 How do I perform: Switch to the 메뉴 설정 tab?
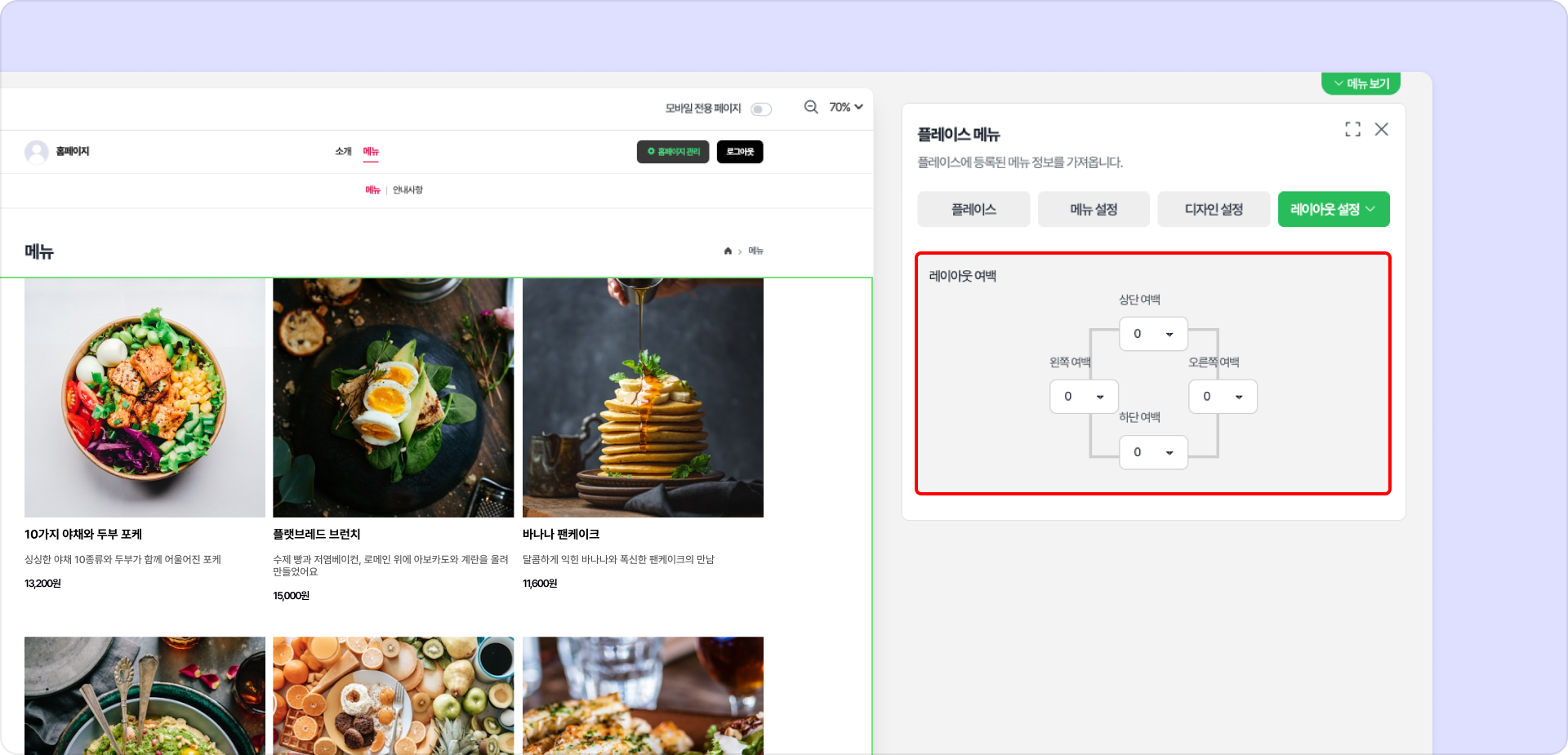(1094, 210)
